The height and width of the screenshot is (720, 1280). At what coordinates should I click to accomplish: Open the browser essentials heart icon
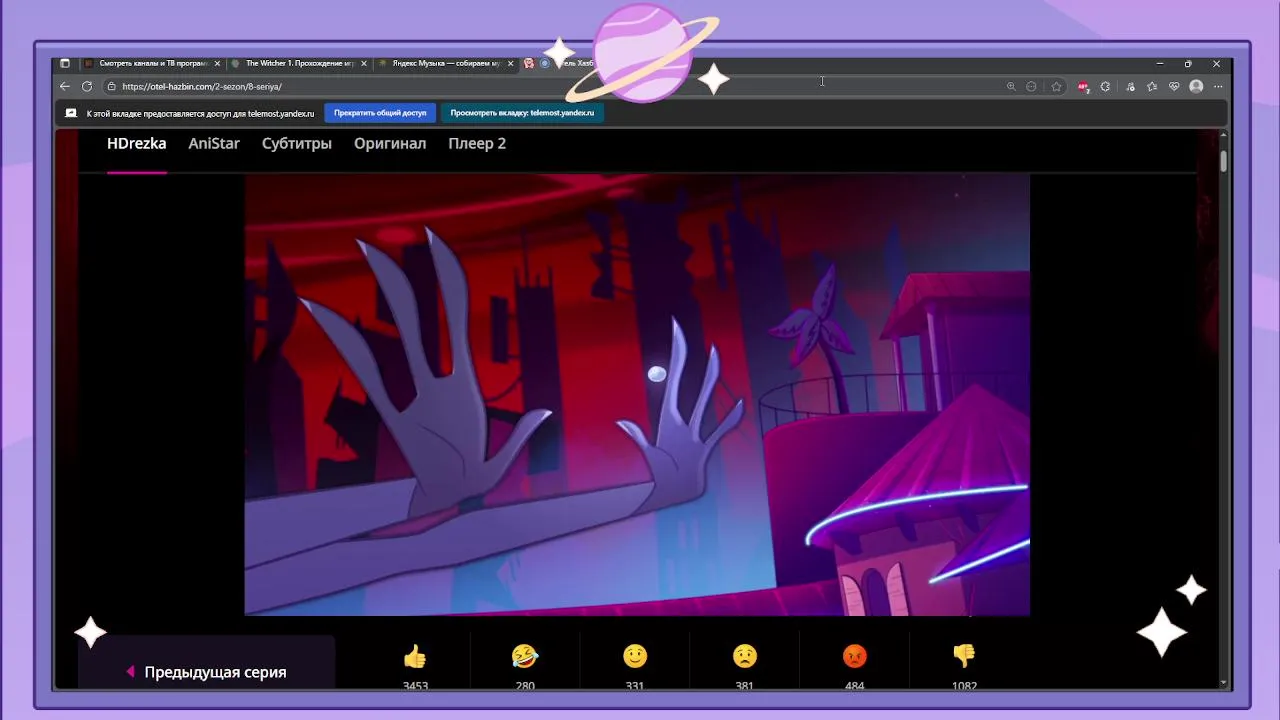click(1174, 87)
